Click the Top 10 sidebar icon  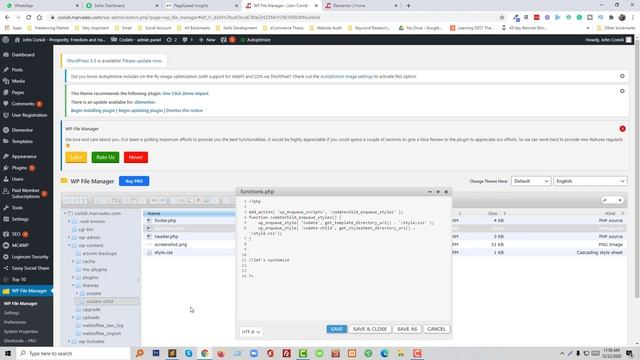tap(6, 280)
